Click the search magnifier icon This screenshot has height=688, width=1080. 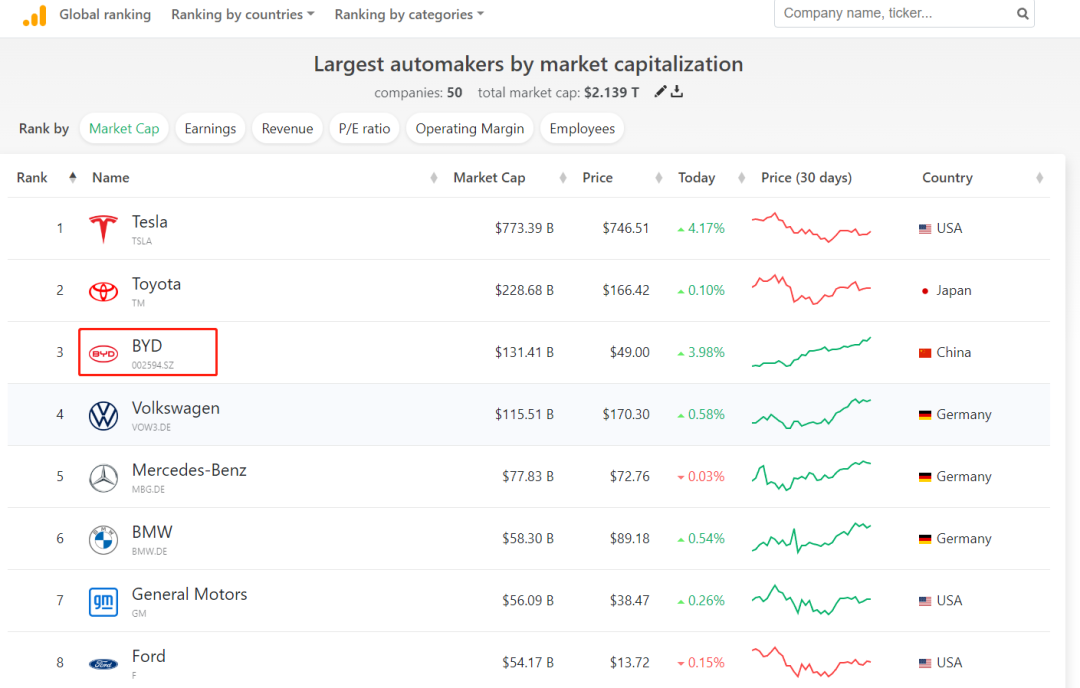click(x=1022, y=14)
